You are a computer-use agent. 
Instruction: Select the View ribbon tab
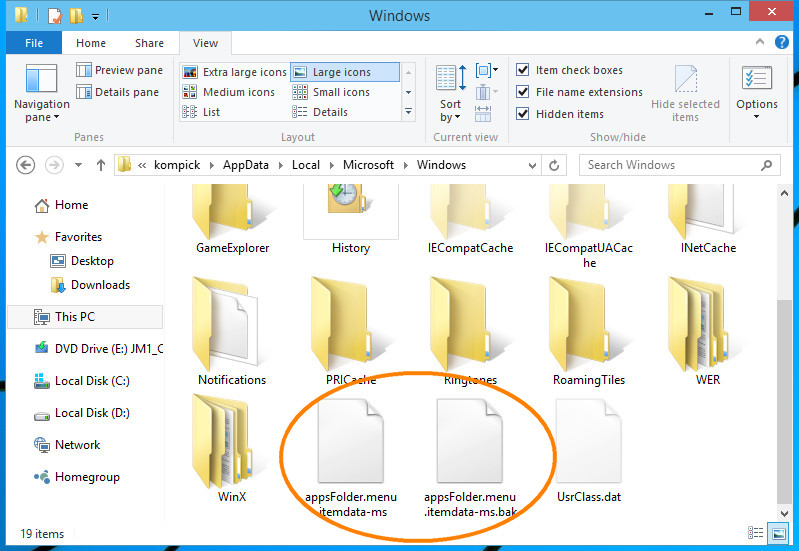click(x=205, y=43)
